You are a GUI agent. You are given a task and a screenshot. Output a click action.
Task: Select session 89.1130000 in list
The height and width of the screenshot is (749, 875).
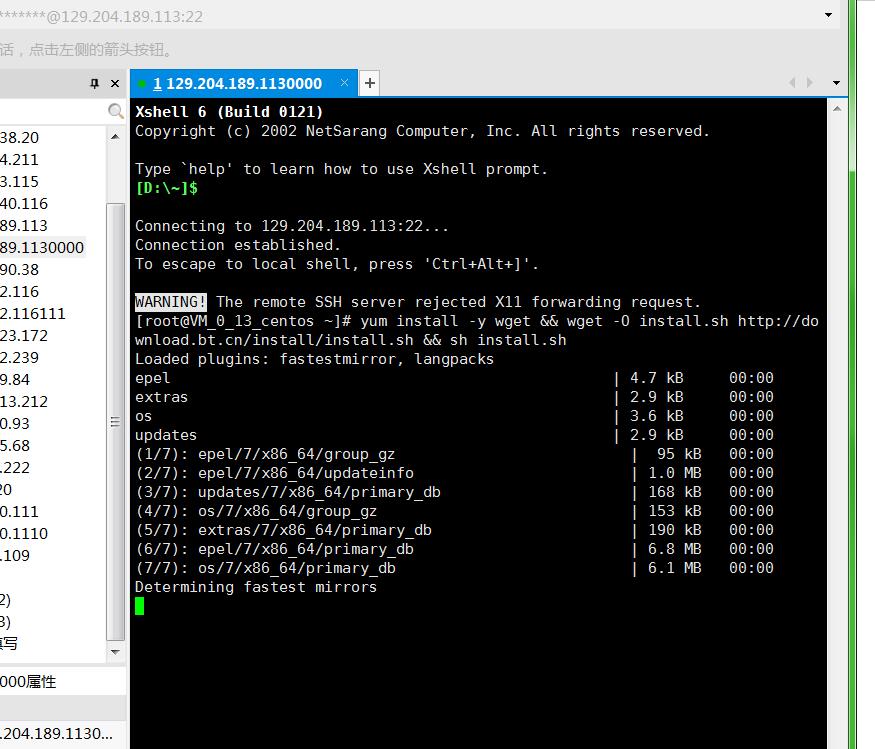click(x=42, y=247)
